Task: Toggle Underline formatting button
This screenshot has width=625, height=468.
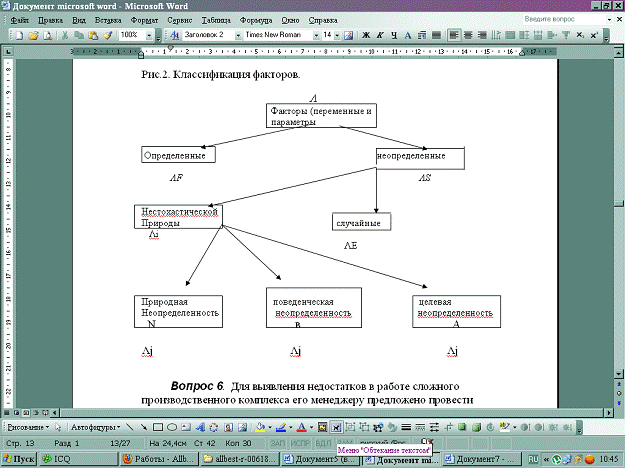Action: tap(395, 35)
